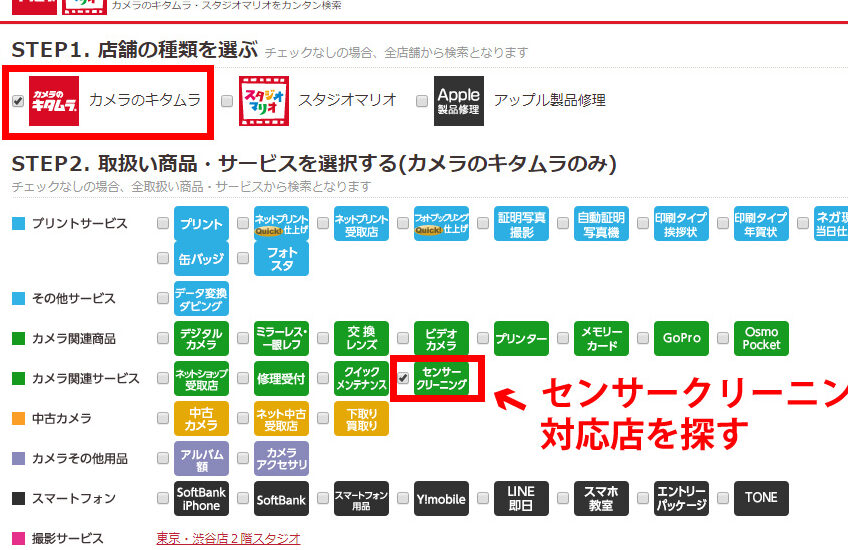Screen dimensions: 848x550
Task: Open the 東京・渋谷店２階スタジオ link
Action: point(228,538)
